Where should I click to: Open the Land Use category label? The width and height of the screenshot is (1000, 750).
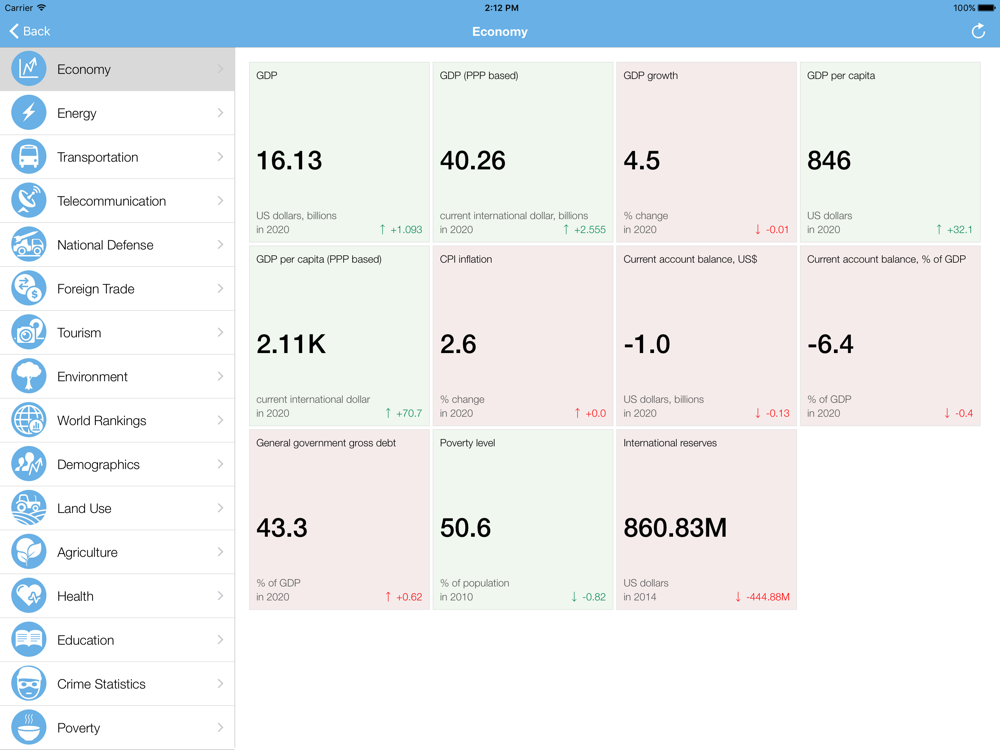point(84,508)
